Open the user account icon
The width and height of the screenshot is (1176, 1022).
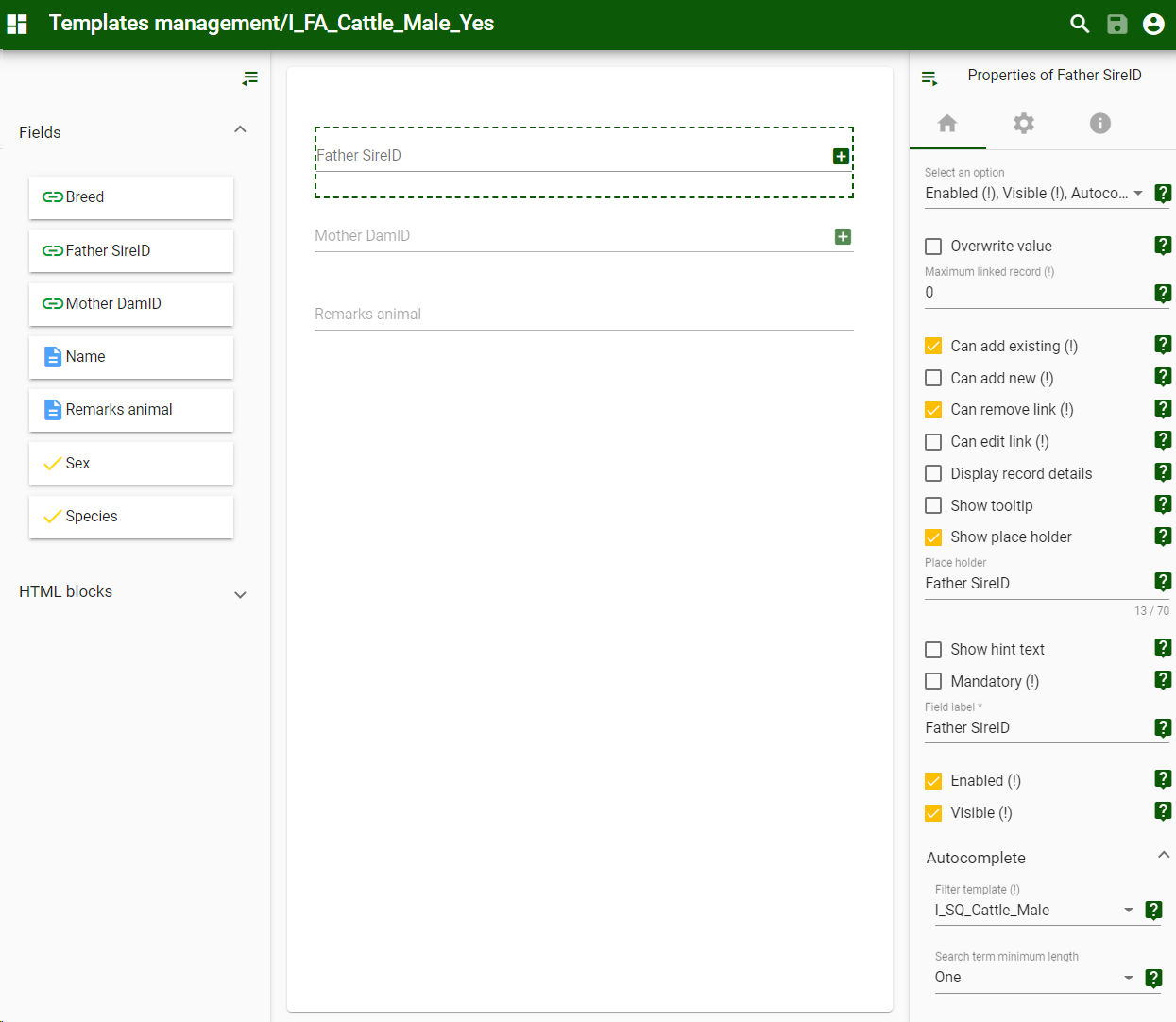(x=1153, y=24)
